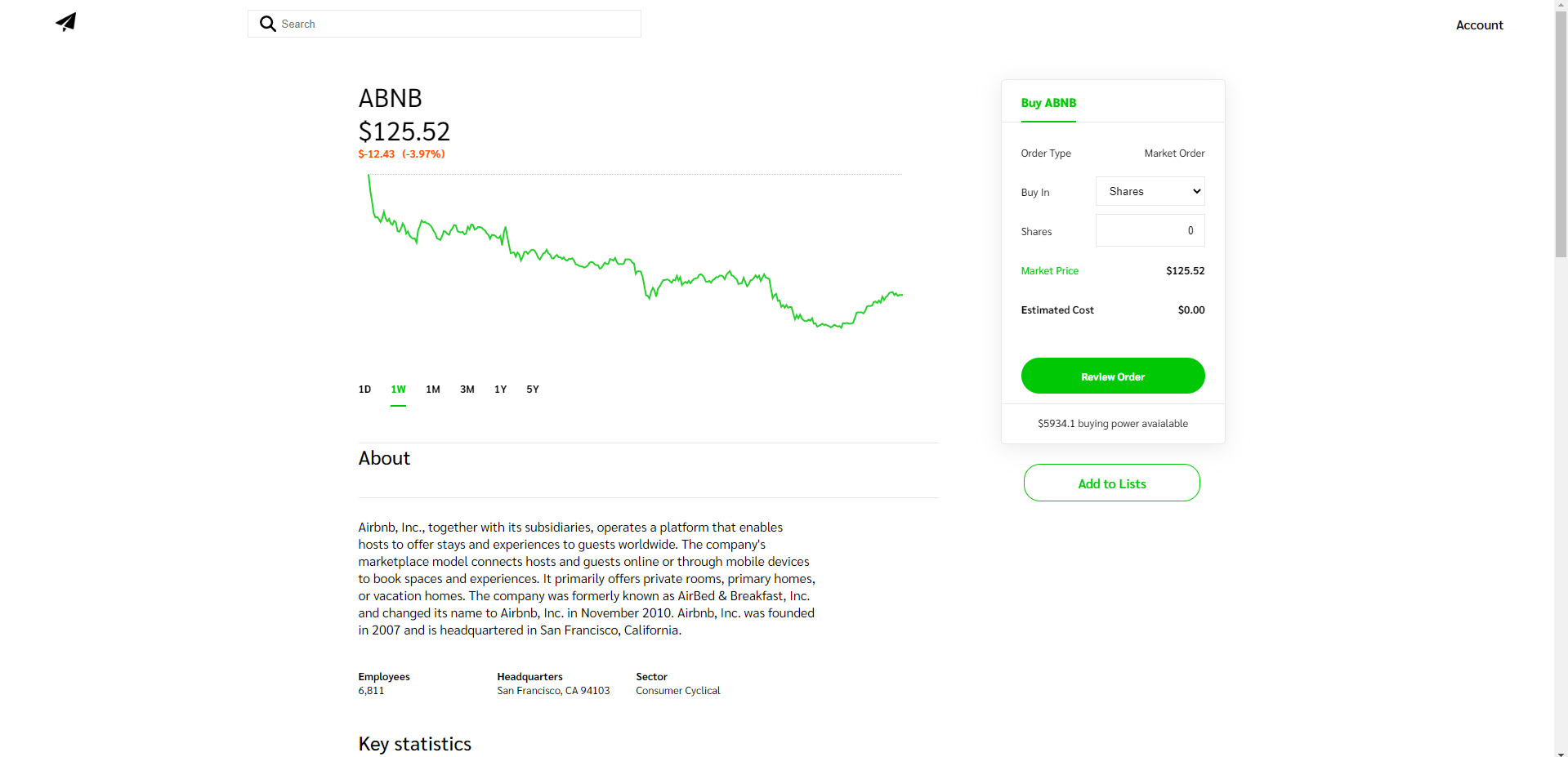This screenshot has width=1568, height=757.
Task: Click the search magnifier icon
Action: click(x=267, y=24)
